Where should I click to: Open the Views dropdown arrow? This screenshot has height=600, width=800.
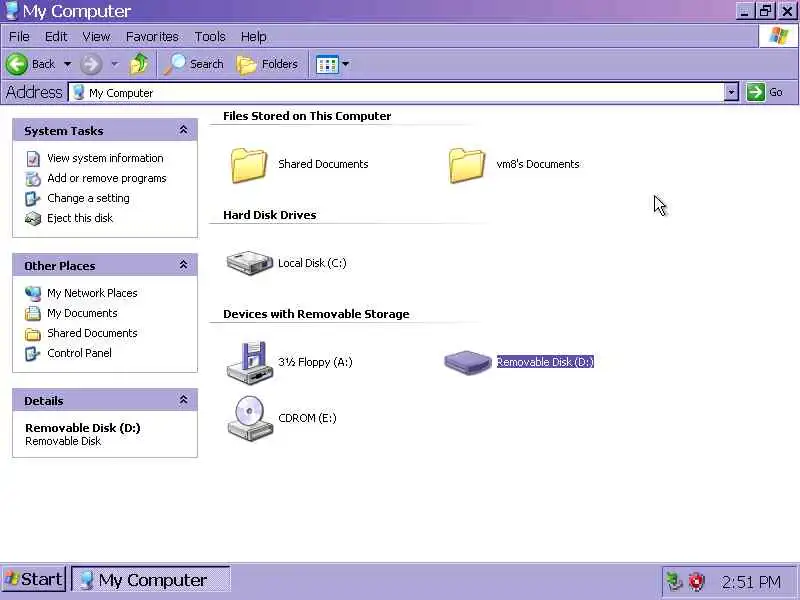[346, 64]
